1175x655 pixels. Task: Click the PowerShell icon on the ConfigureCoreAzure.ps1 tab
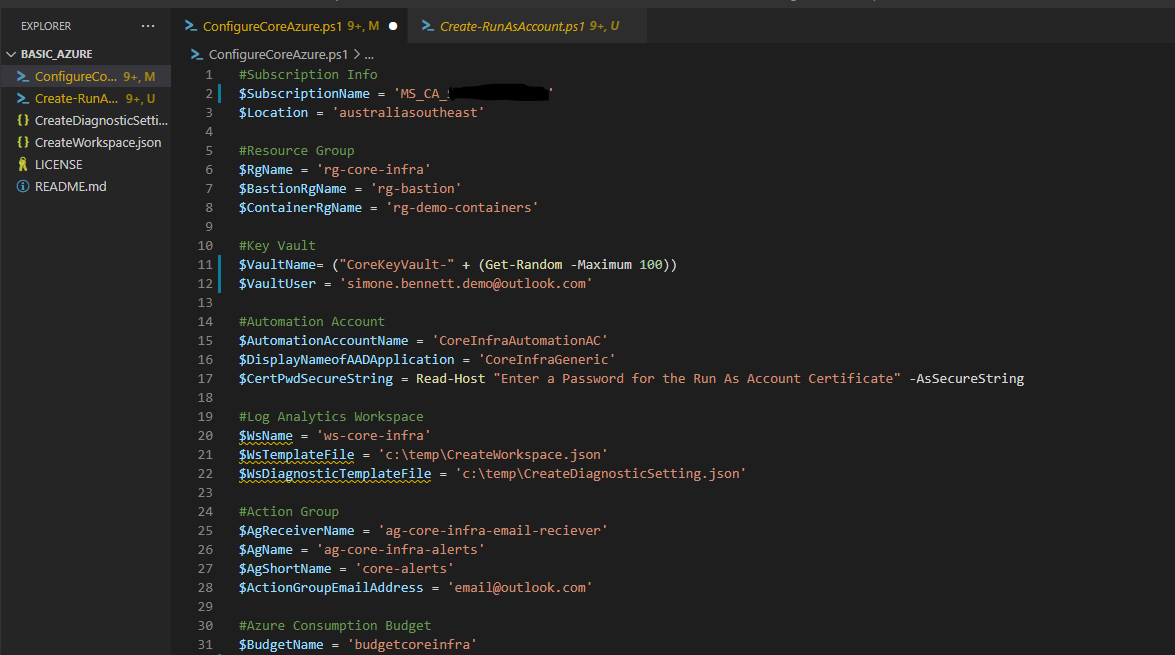189,26
